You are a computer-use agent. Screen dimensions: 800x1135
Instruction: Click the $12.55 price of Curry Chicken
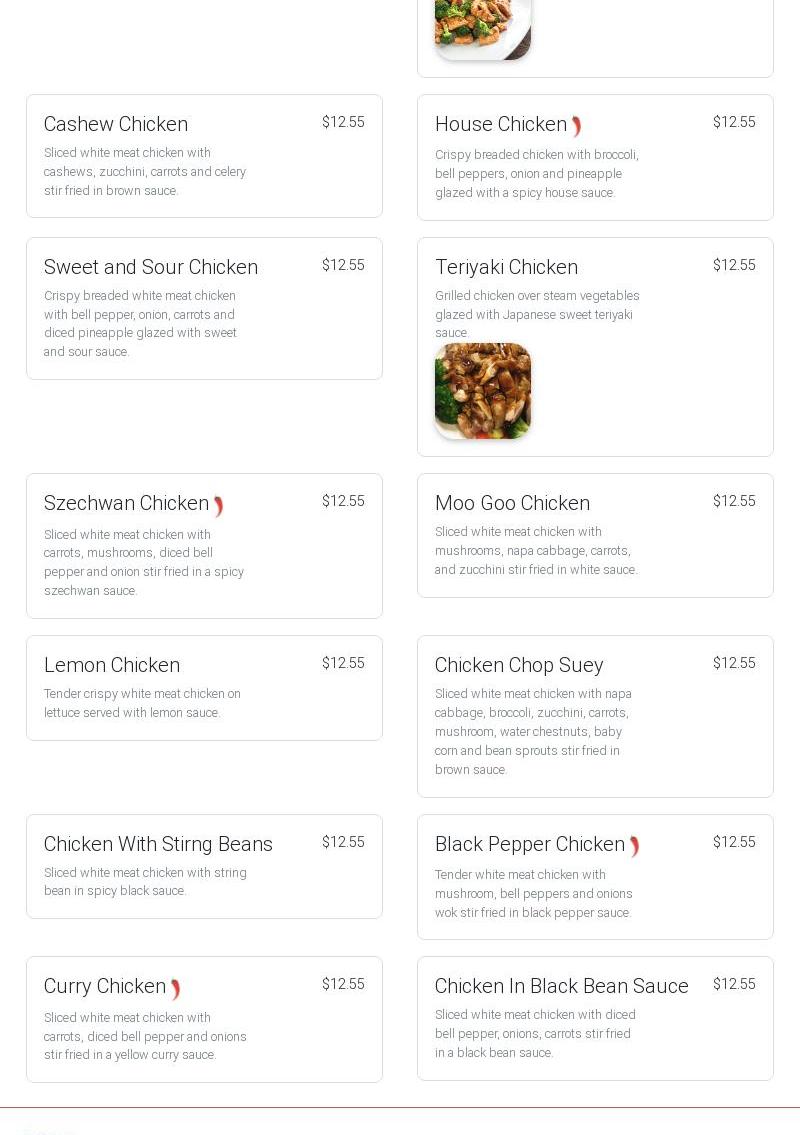tap(343, 984)
